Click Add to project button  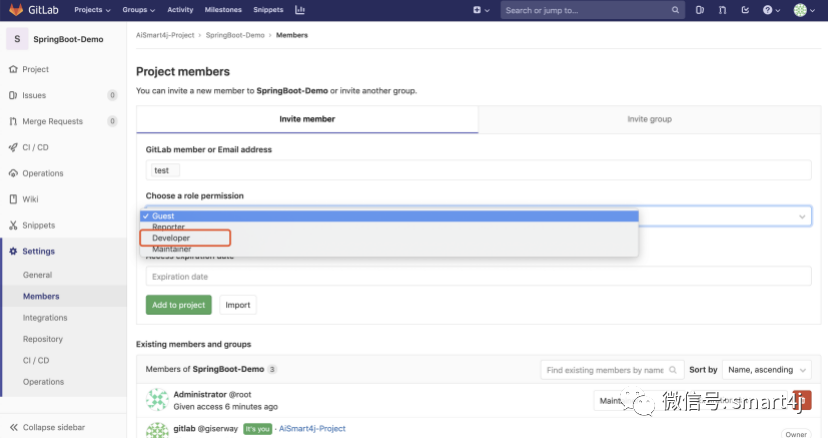(178, 305)
